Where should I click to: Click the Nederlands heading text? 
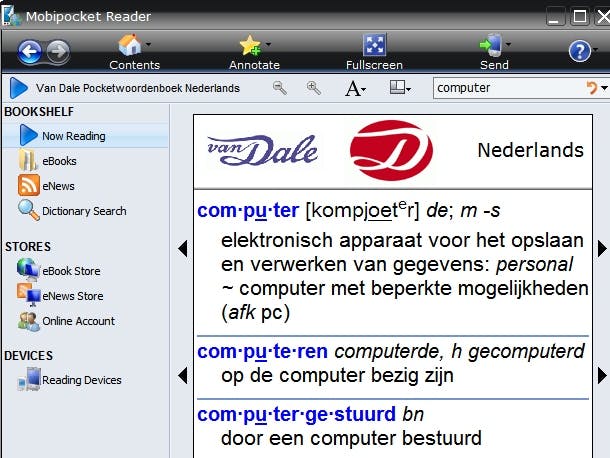coord(531,150)
